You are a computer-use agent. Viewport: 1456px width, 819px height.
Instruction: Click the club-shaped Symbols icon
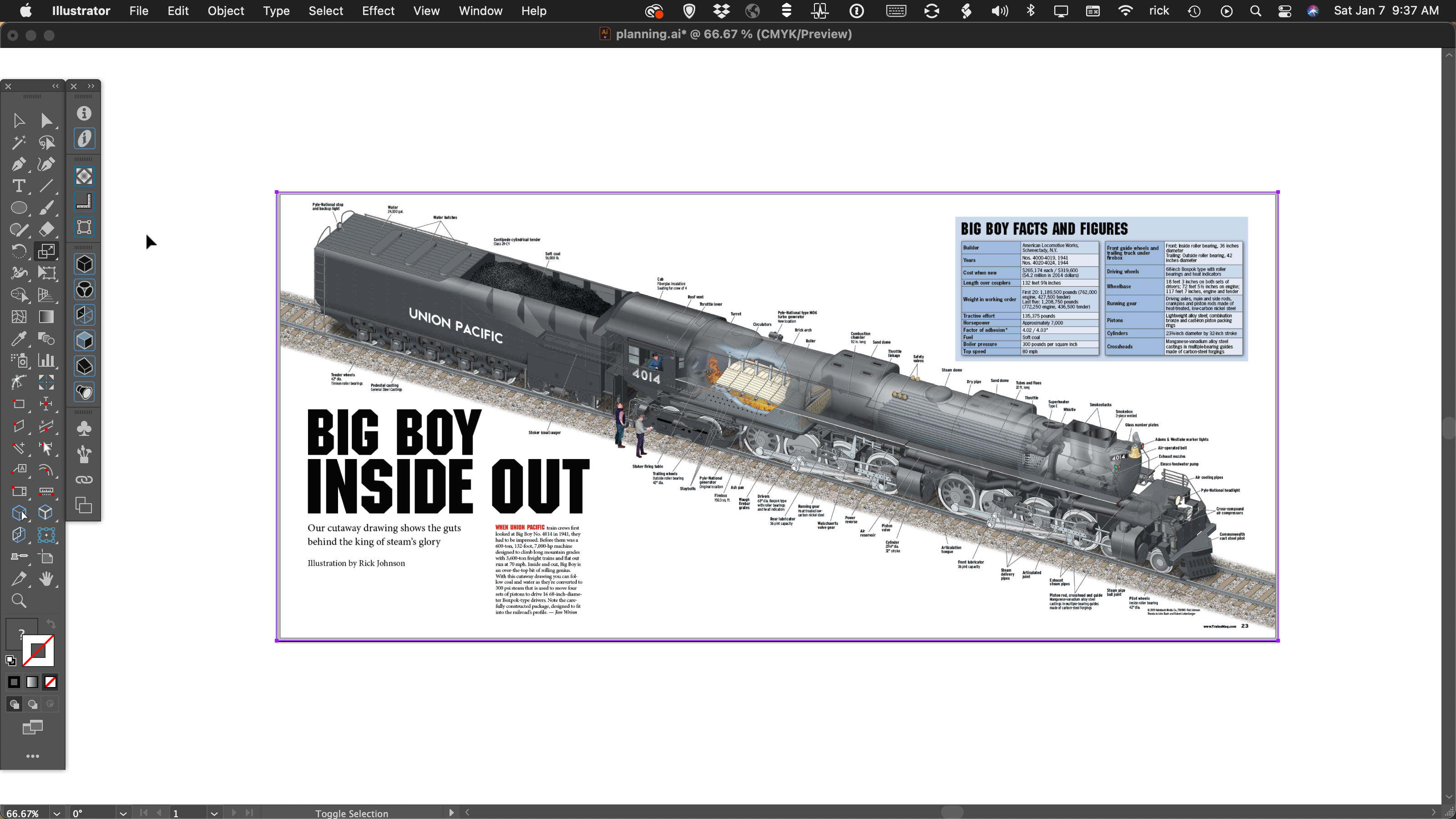(x=84, y=429)
